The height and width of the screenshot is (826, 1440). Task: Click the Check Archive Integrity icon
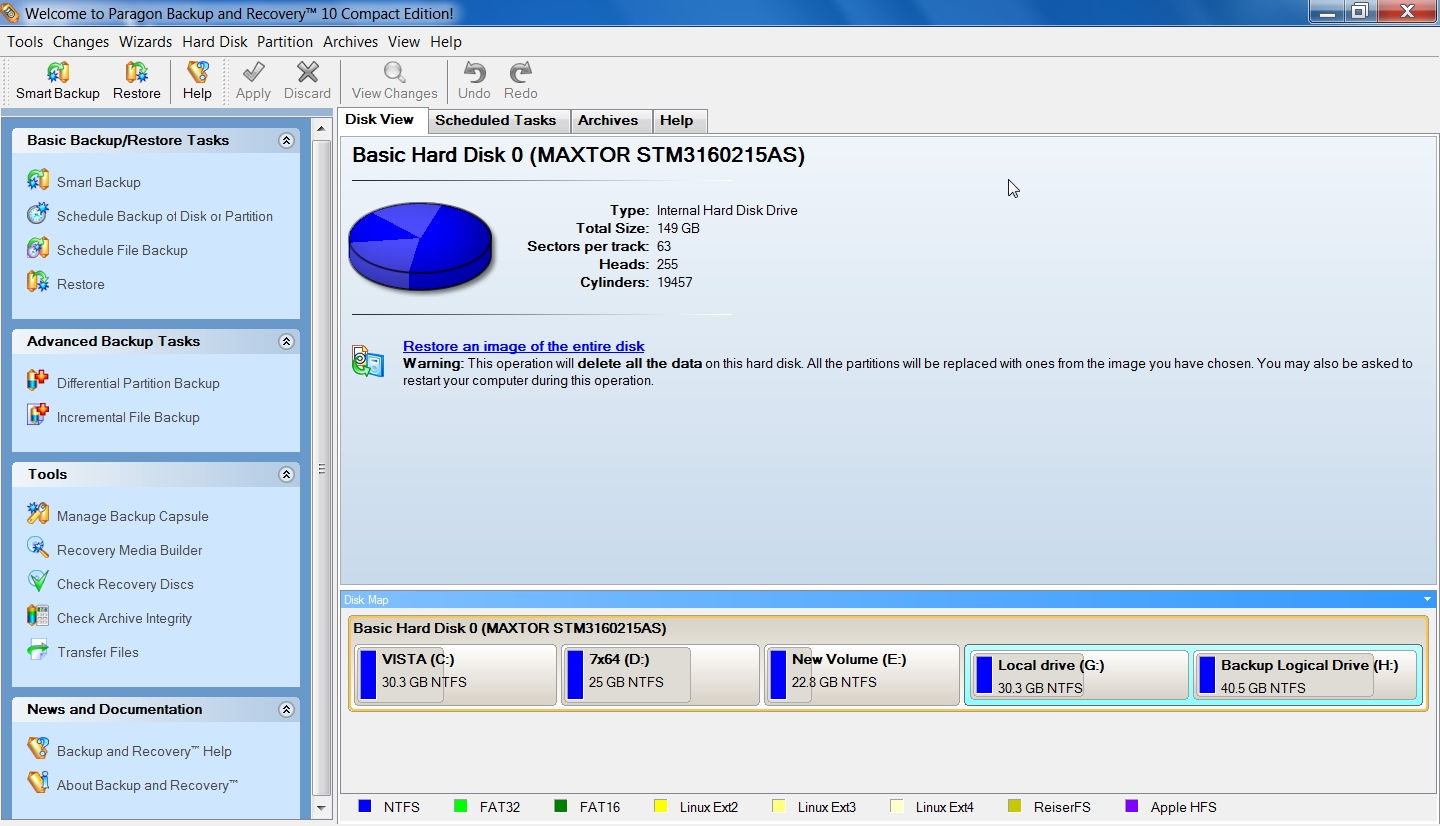pos(38,617)
